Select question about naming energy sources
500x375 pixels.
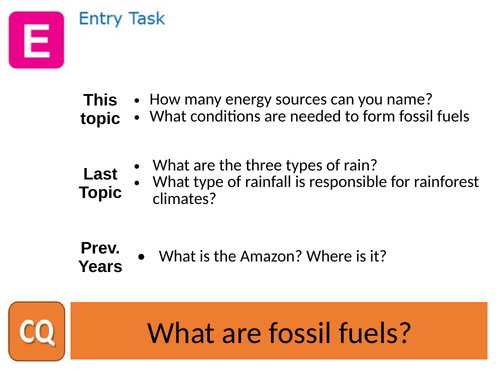point(291,99)
